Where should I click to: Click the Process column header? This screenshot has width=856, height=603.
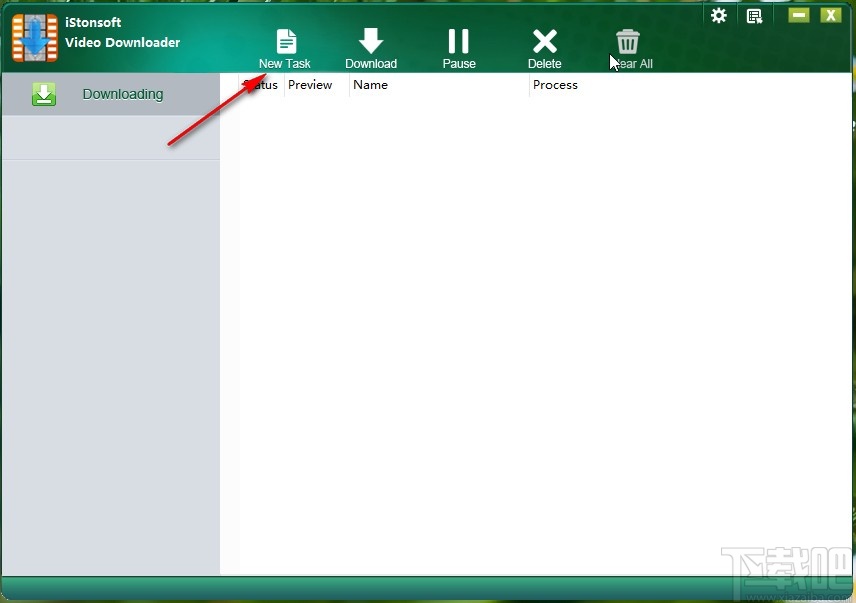click(x=556, y=85)
